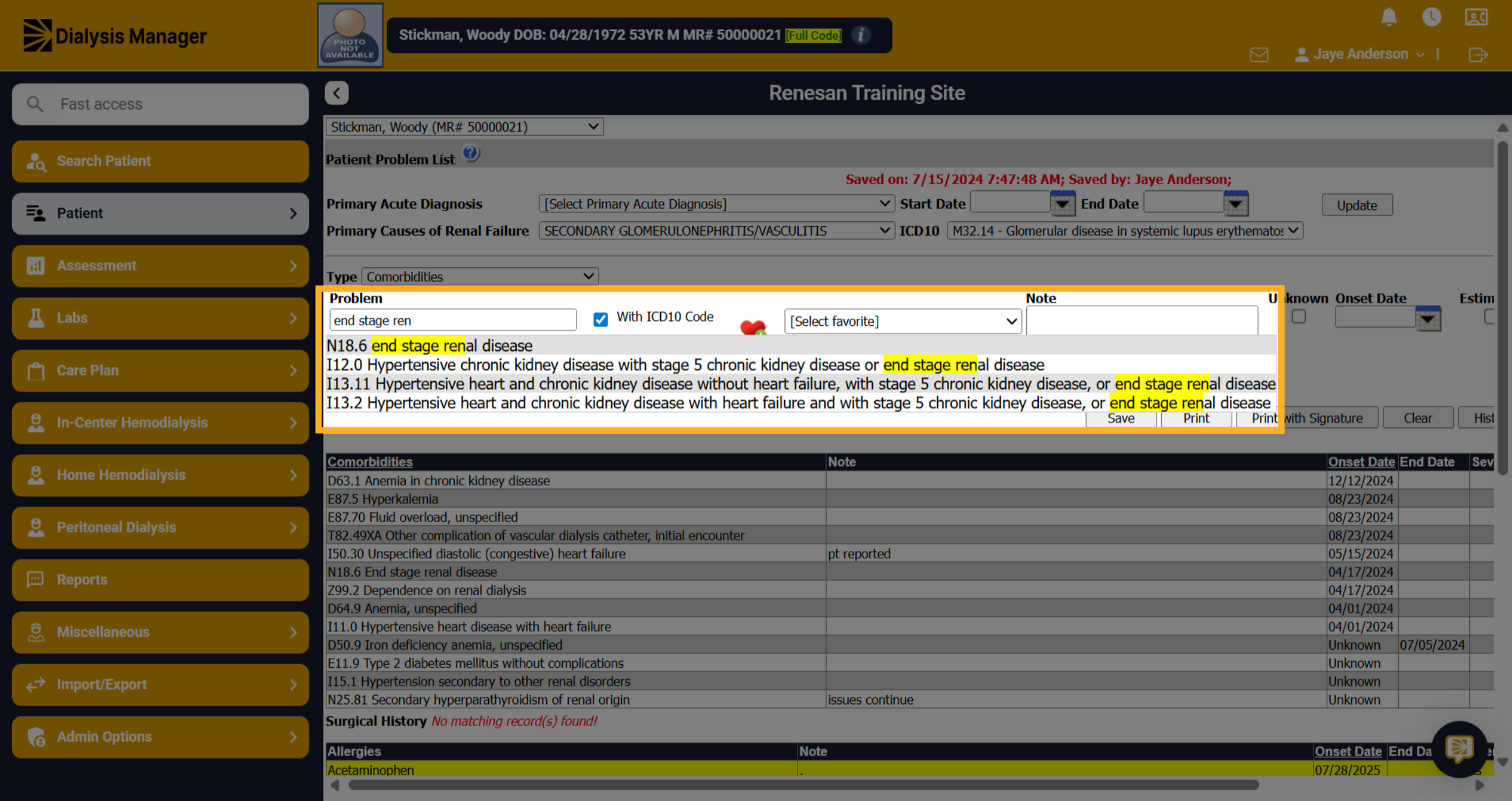Screen dimensions: 1512x801
Task: Open the Type Comorbidities dropdown
Action: coord(479,276)
